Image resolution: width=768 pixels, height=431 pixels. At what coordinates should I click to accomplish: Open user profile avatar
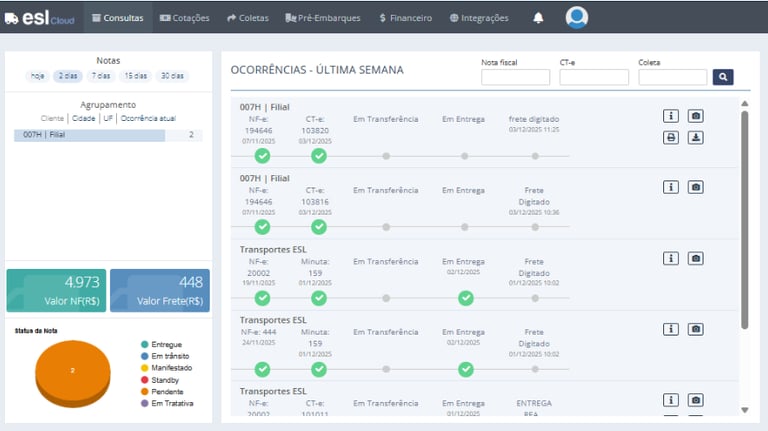point(576,18)
